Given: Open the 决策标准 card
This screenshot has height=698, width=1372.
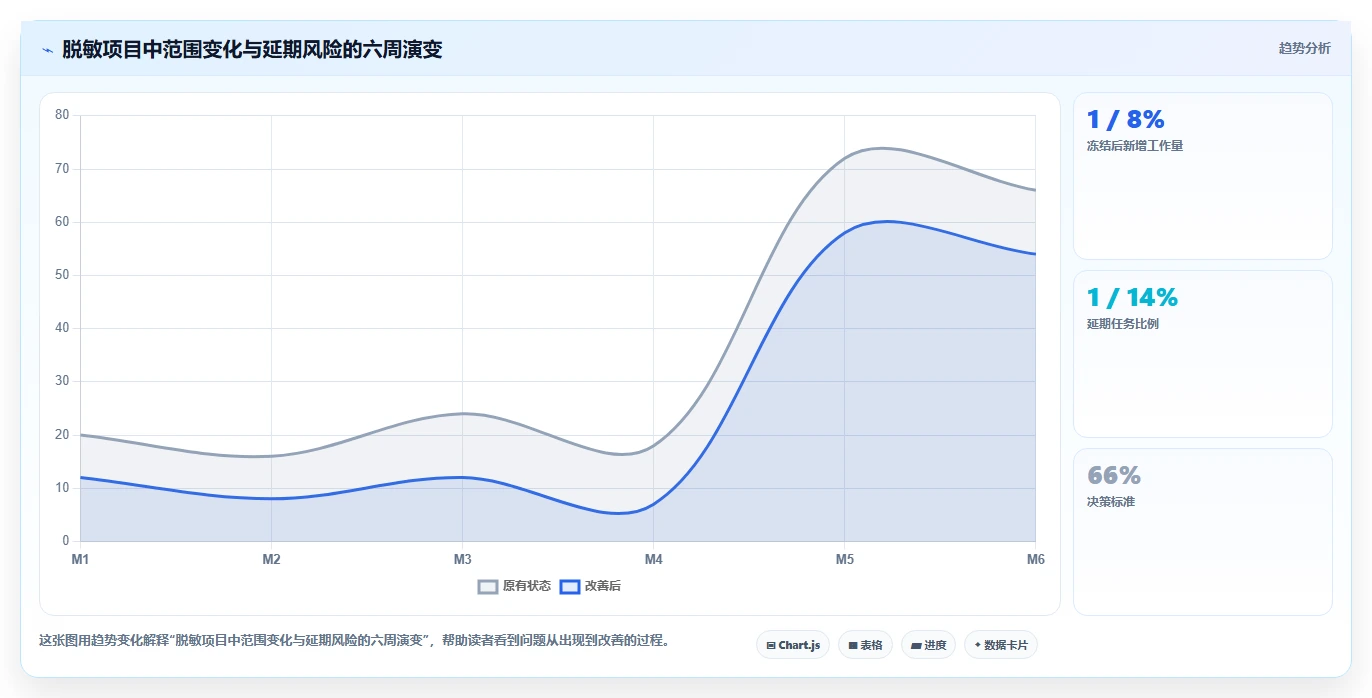Looking at the screenshot, I should [x=1203, y=532].
